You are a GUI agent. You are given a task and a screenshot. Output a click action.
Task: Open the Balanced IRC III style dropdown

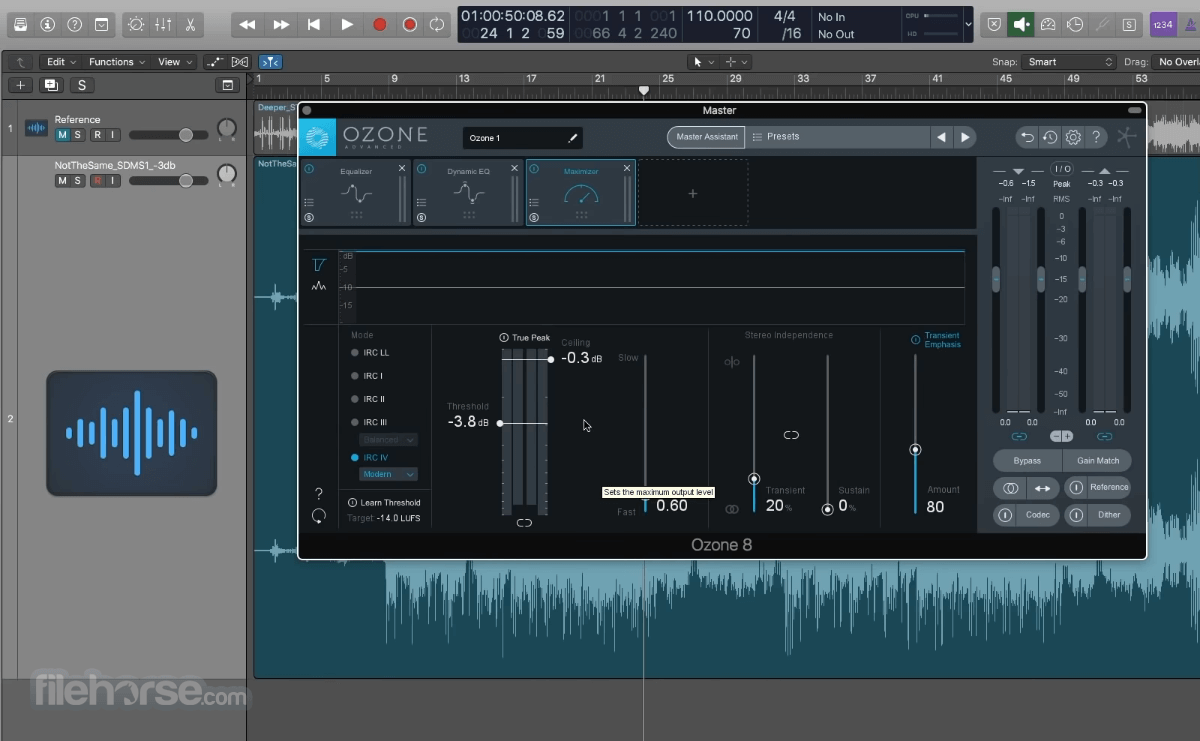coord(389,440)
